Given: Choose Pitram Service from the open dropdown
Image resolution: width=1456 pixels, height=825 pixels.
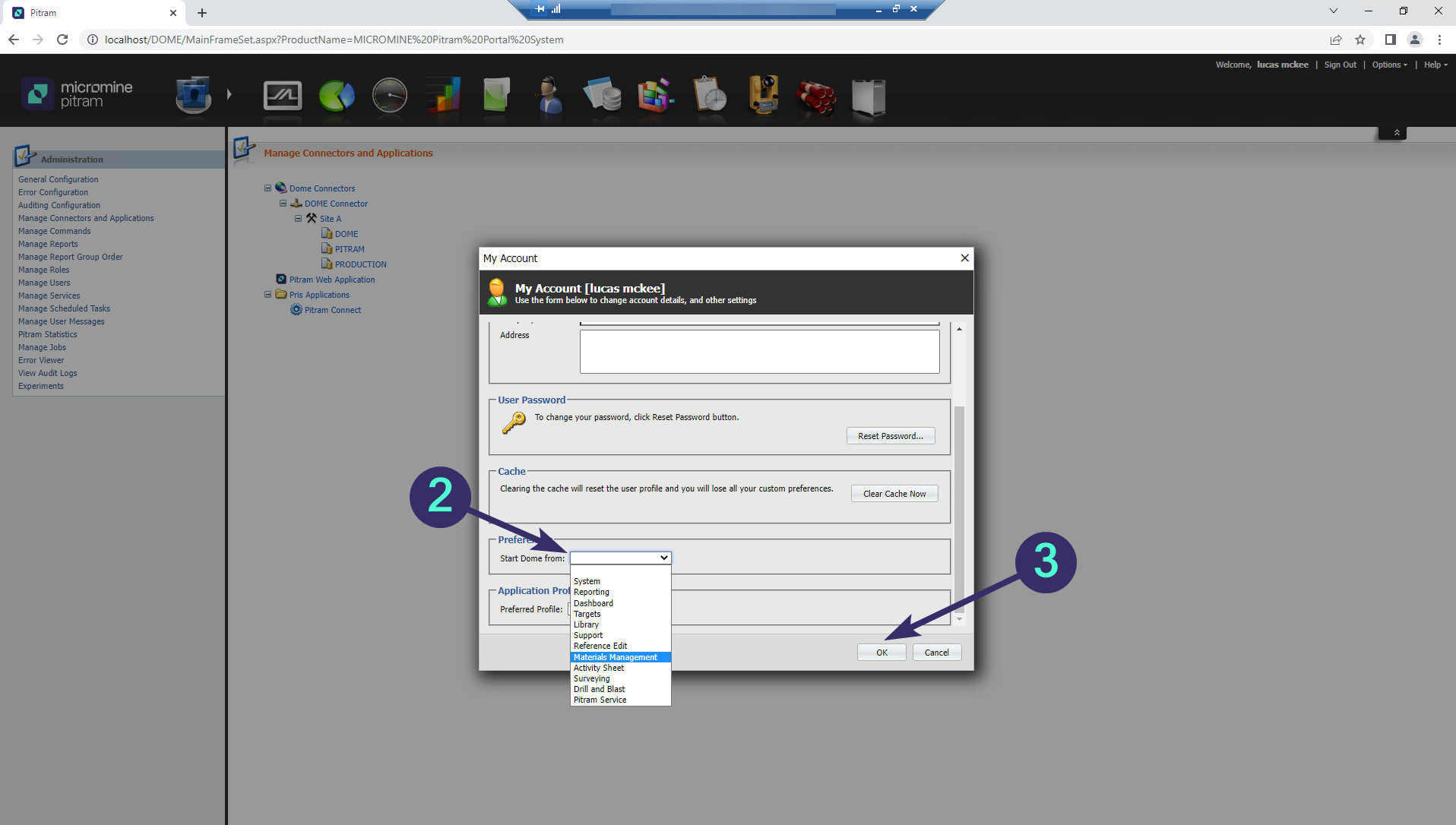Looking at the screenshot, I should pos(600,699).
